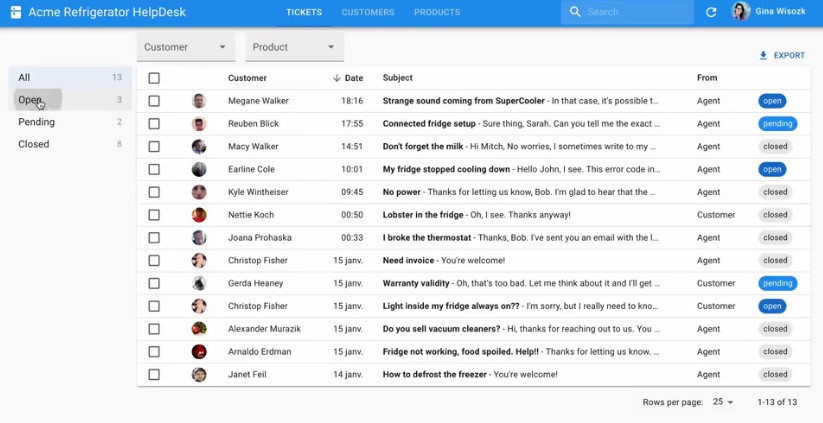Open the 'No power' ticket subject
The width and height of the screenshot is (823, 423).
point(402,192)
